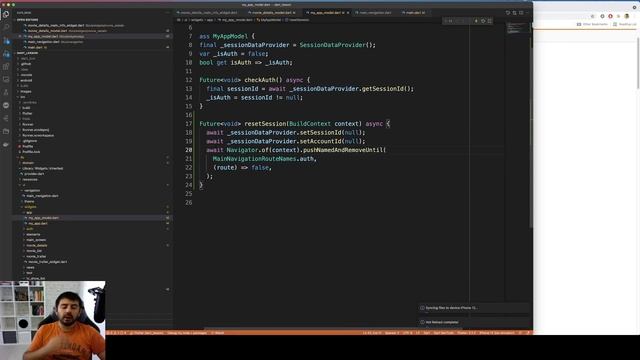Viewport: 640px width, 360px height.
Task: Click the bottom whale-like icon in the activity bar
Action: click(x=6, y=144)
